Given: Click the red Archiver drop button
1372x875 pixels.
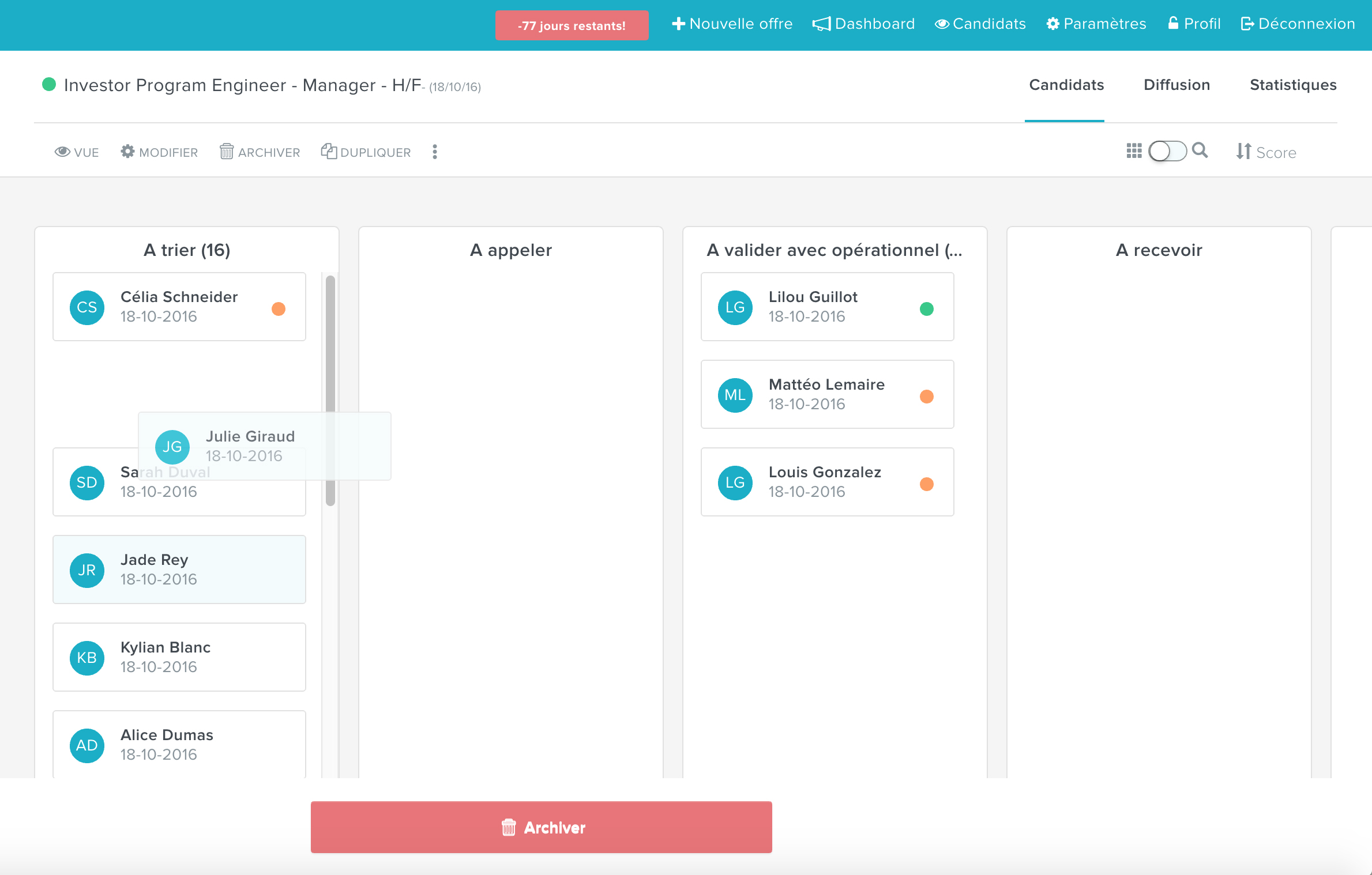Looking at the screenshot, I should click(x=541, y=827).
